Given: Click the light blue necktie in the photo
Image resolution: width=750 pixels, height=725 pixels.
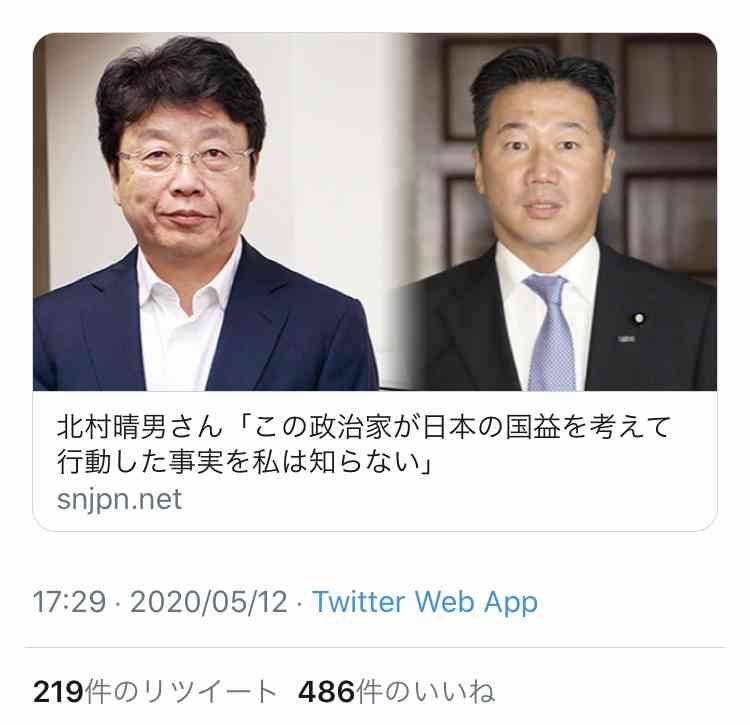Looking at the screenshot, I should pos(551,332).
